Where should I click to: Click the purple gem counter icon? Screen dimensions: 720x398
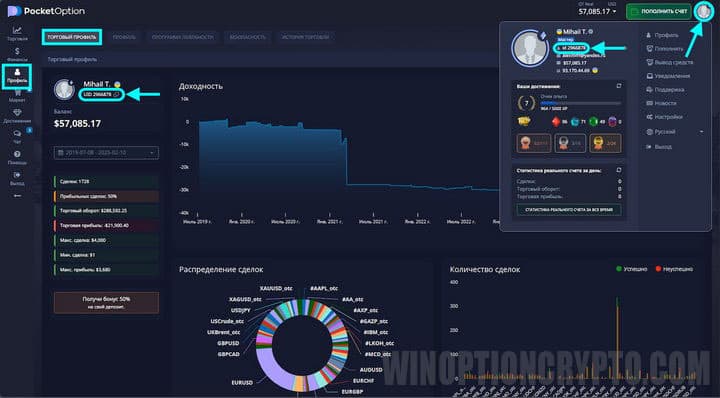click(x=612, y=122)
